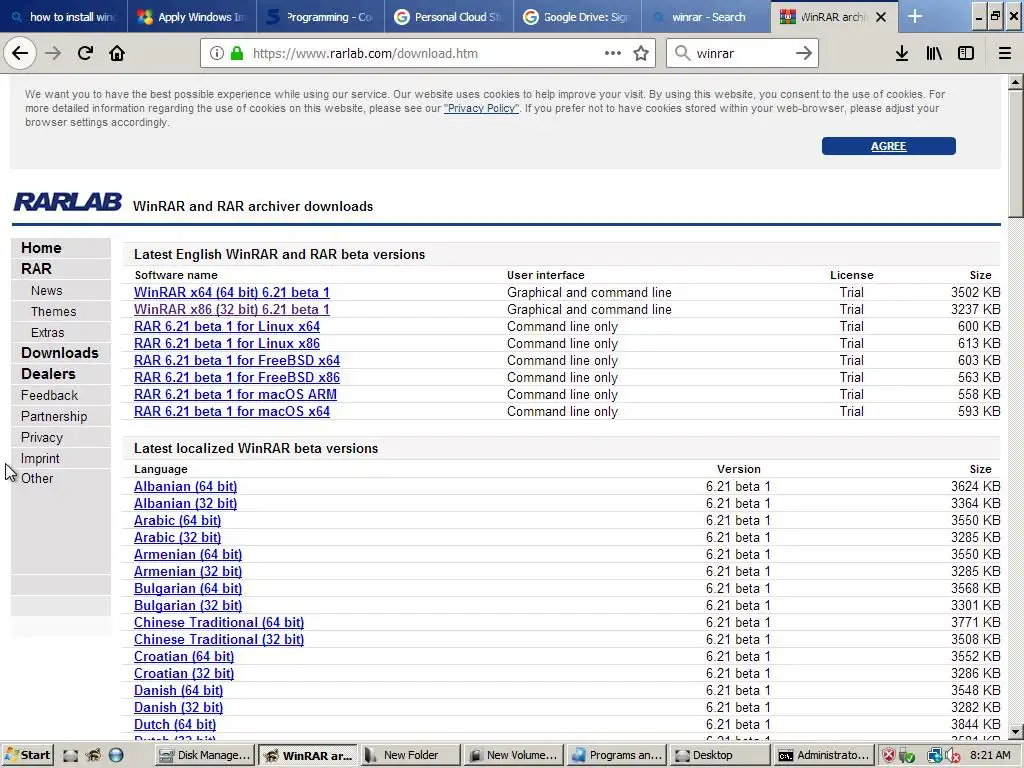Open Other in the sidebar menu
The image size is (1024, 768).
point(37,478)
